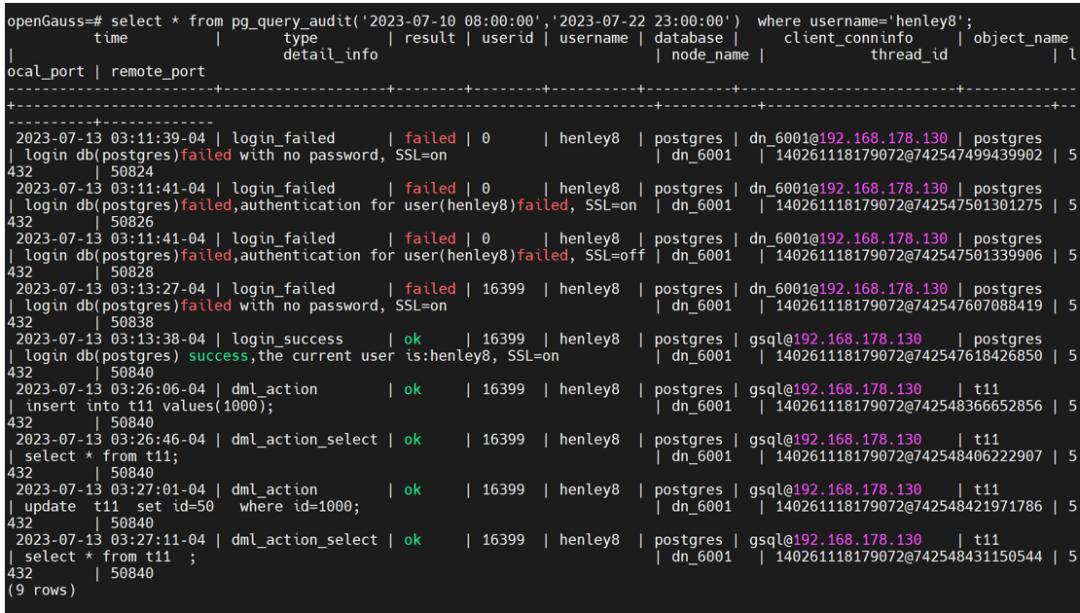Select the 'time' column header

111,38
